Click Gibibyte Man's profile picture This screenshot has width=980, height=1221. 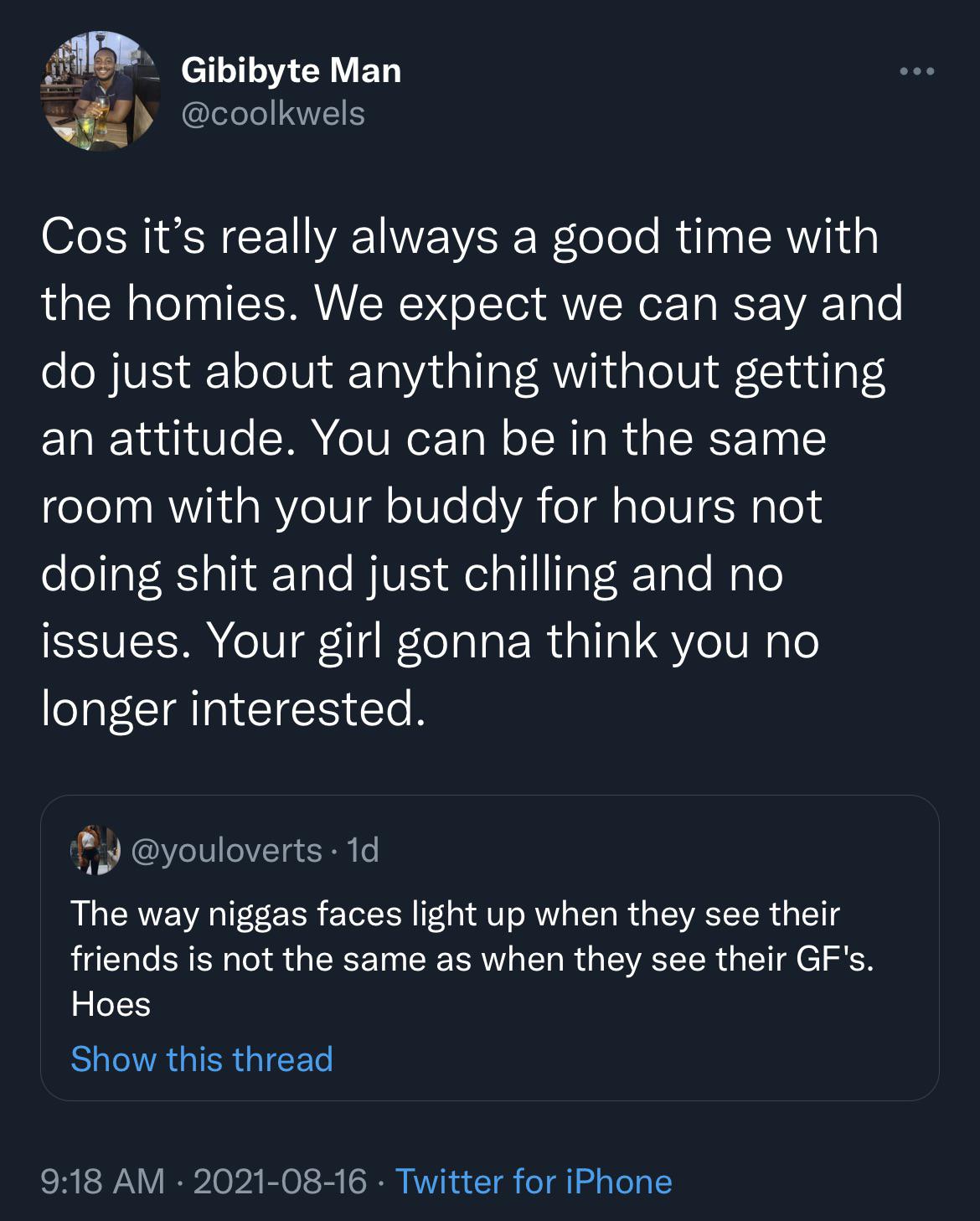pyautogui.click(x=100, y=91)
